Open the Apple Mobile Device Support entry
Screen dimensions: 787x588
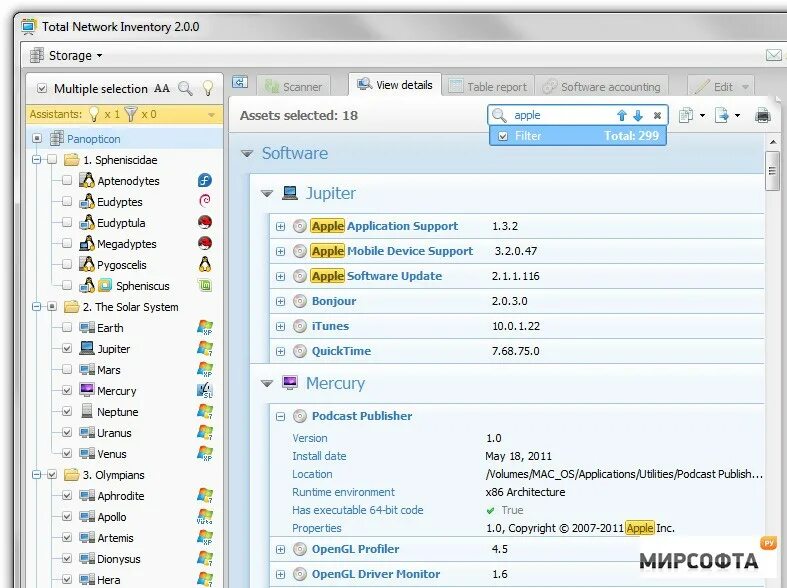392,251
